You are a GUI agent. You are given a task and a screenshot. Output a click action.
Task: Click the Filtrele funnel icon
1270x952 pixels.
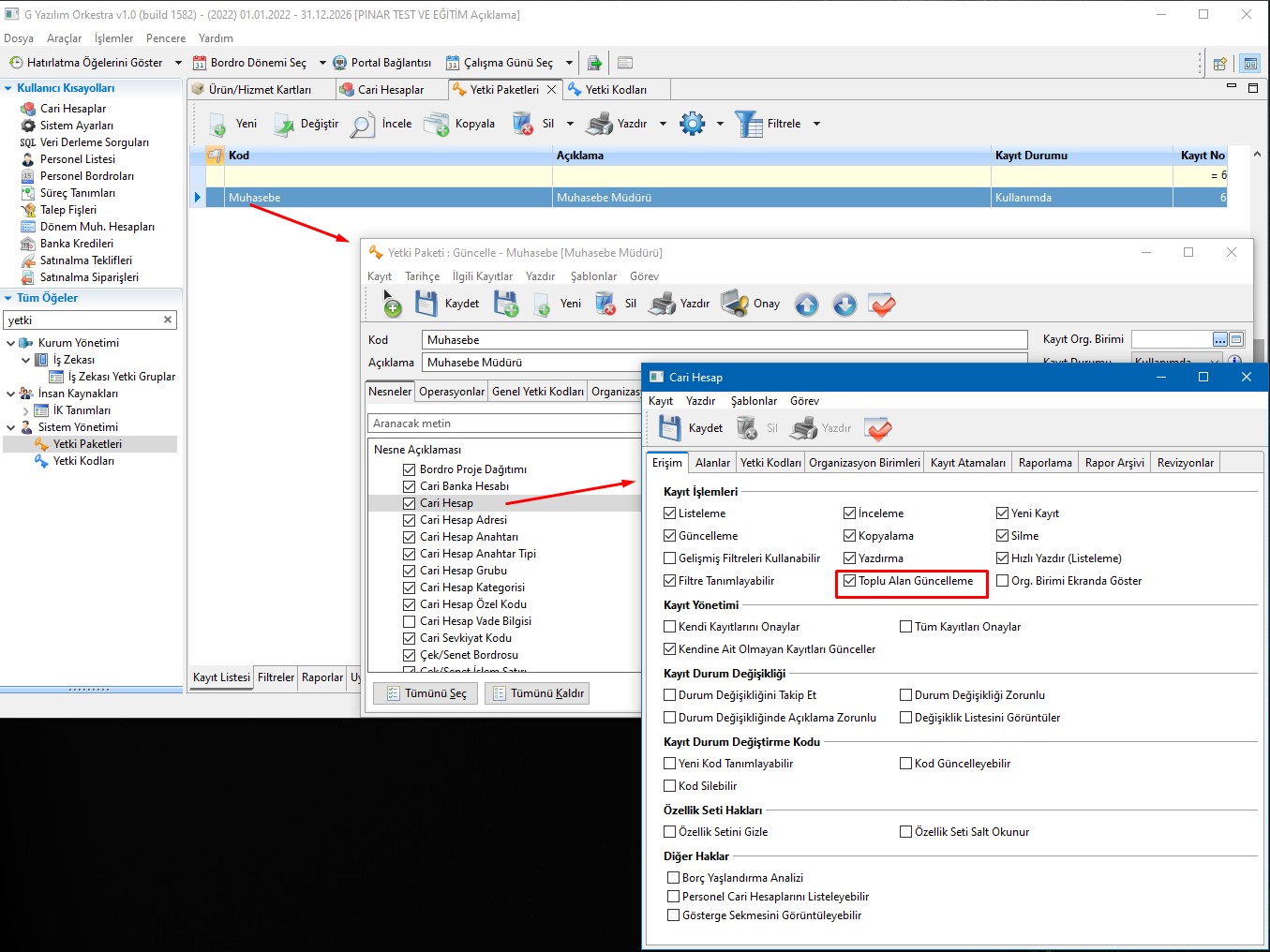click(x=748, y=125)
